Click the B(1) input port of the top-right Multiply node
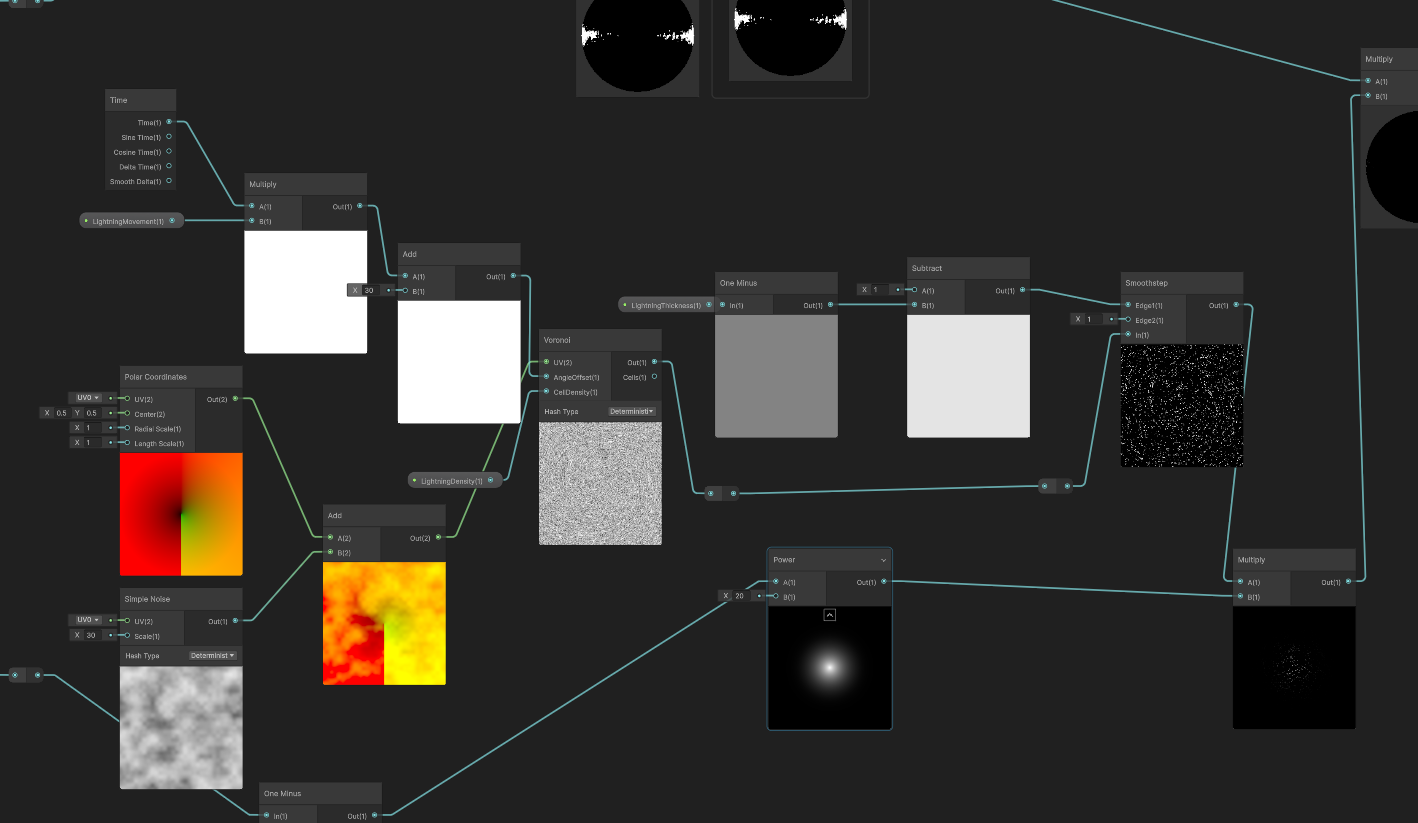Image resolution: width=1418 pixels, height=823 pixels. tap(1367, 95)
